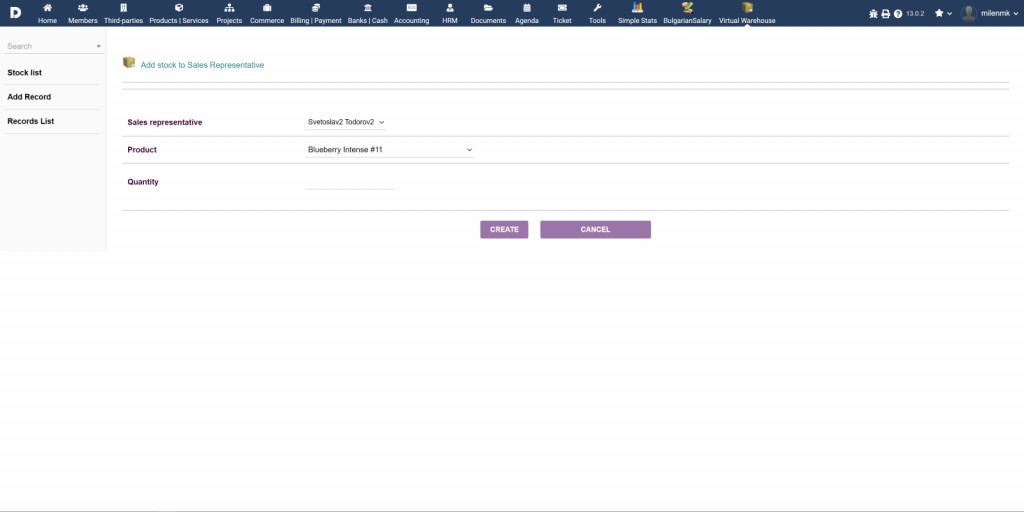The width and height of the screenshot is (1024, 512).
Task: Open the Tools wrench icon
Action: (597, 8)
